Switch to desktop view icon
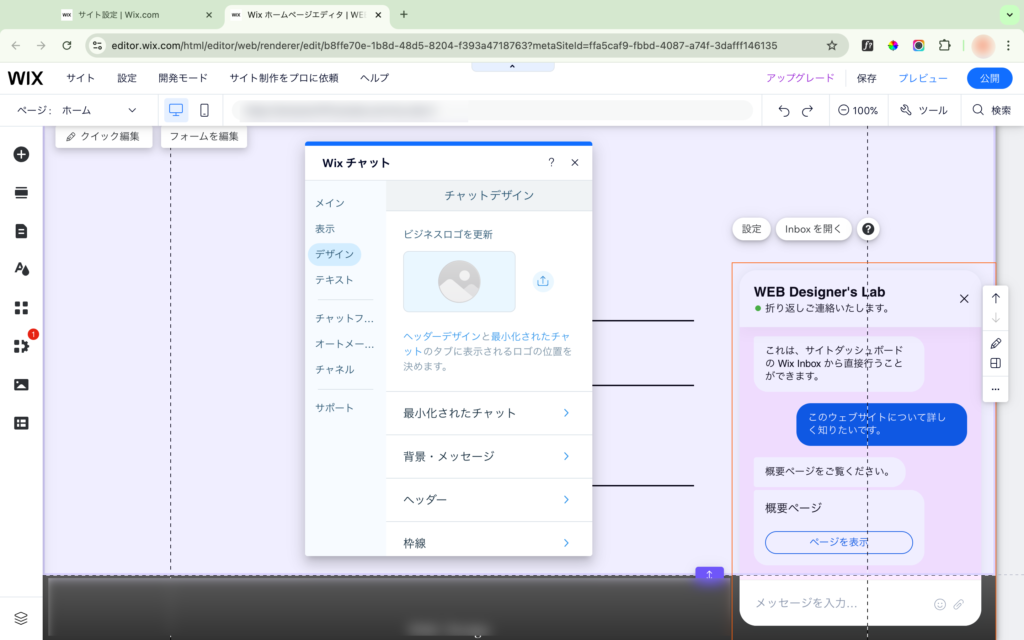 tap(176, 110)
